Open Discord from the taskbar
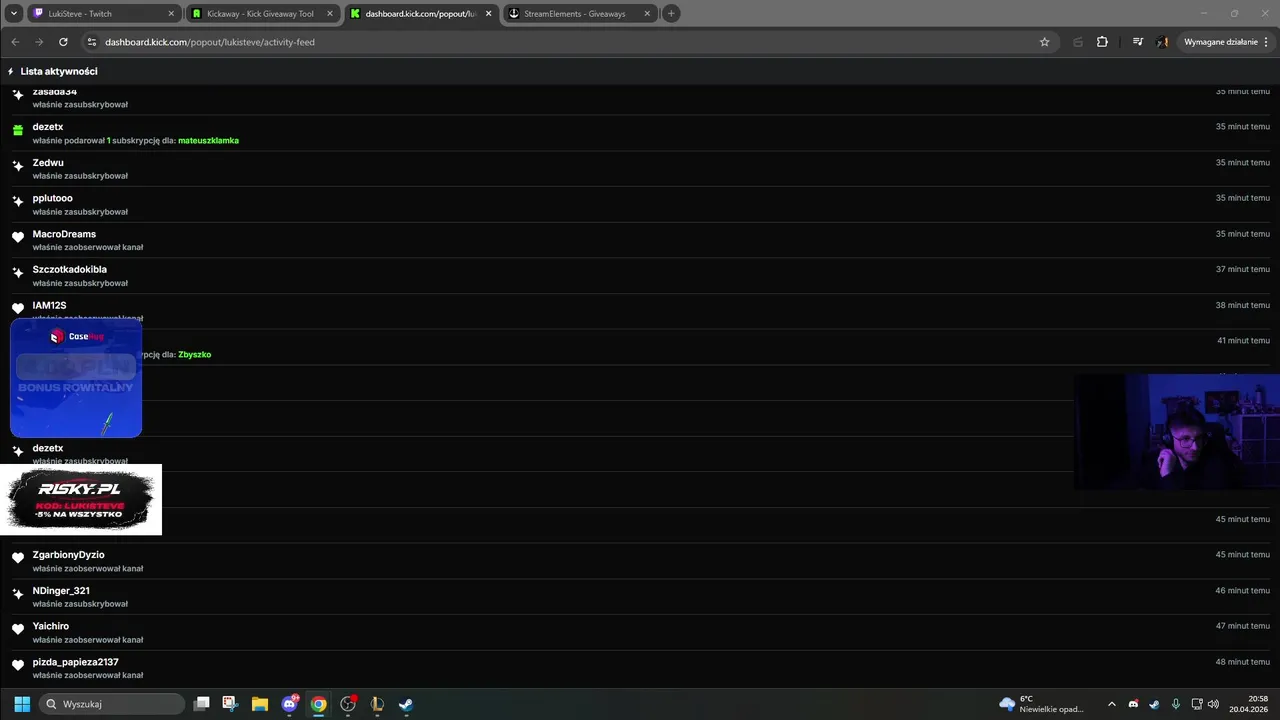Image resolution: width=1280 pixels, height=720 pixels. (290, 704)
